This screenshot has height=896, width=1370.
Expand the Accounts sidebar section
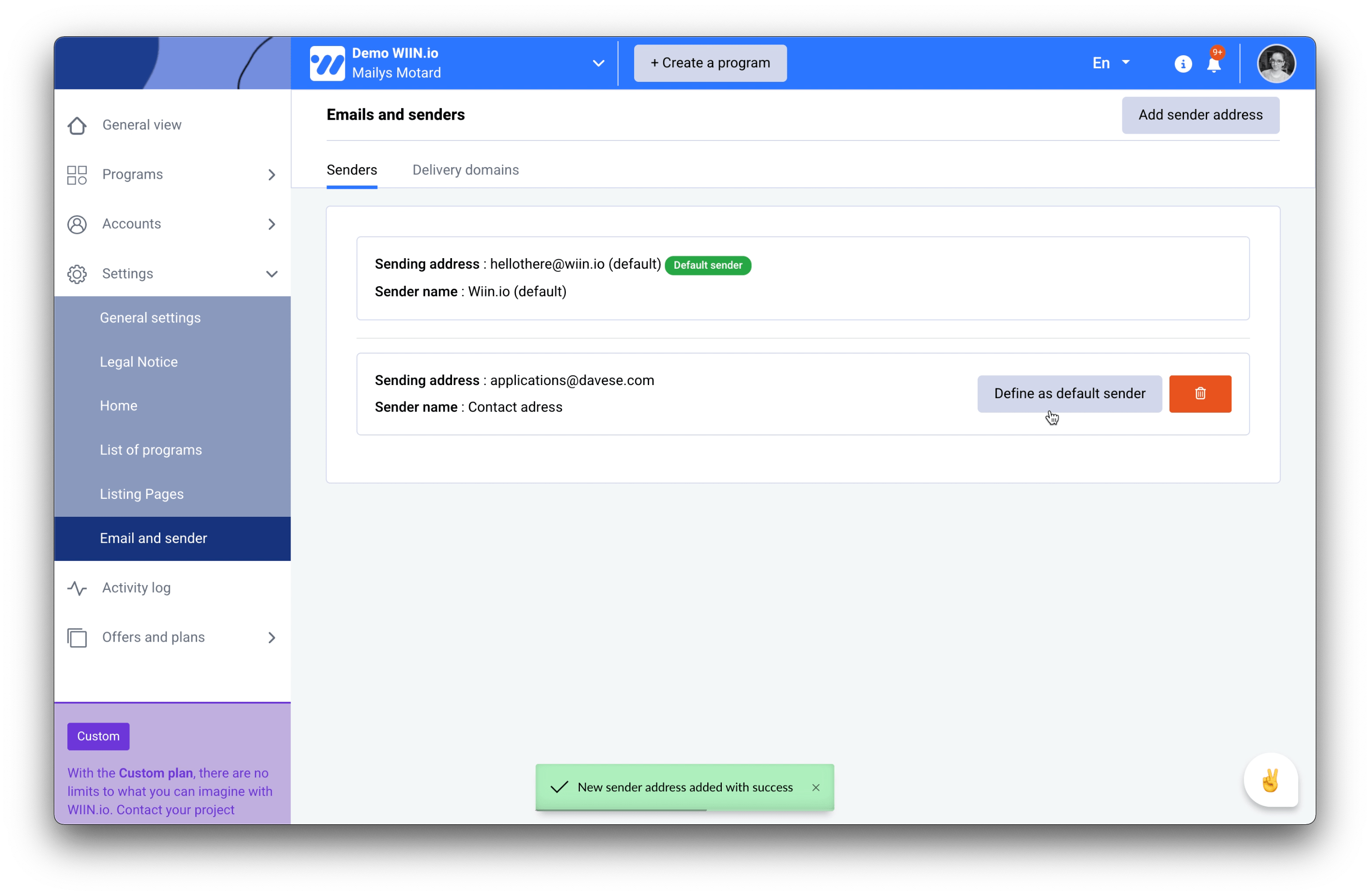pyautogui.click(x=271, y=224)
